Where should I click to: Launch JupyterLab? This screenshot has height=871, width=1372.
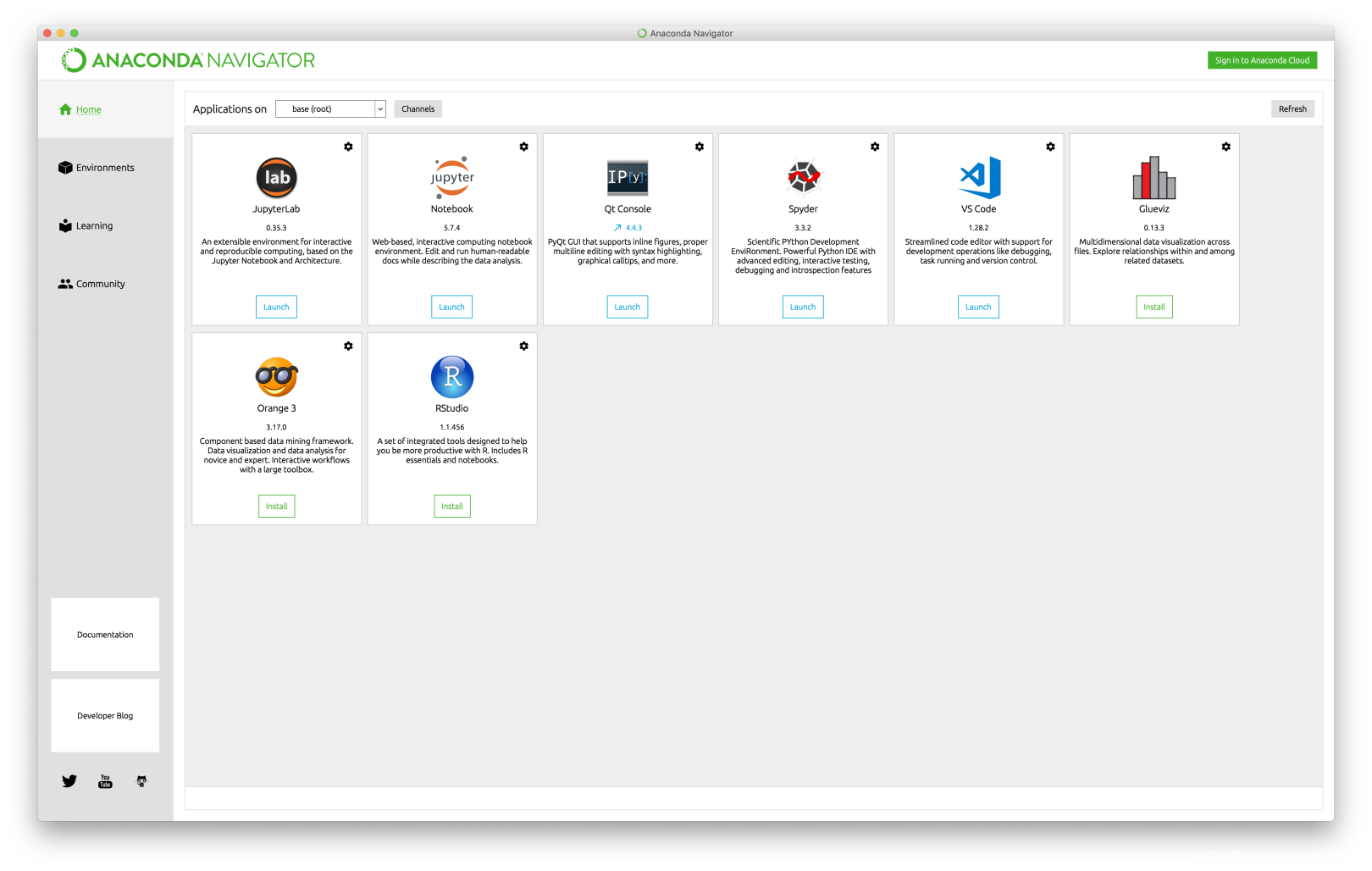point(276,307)
